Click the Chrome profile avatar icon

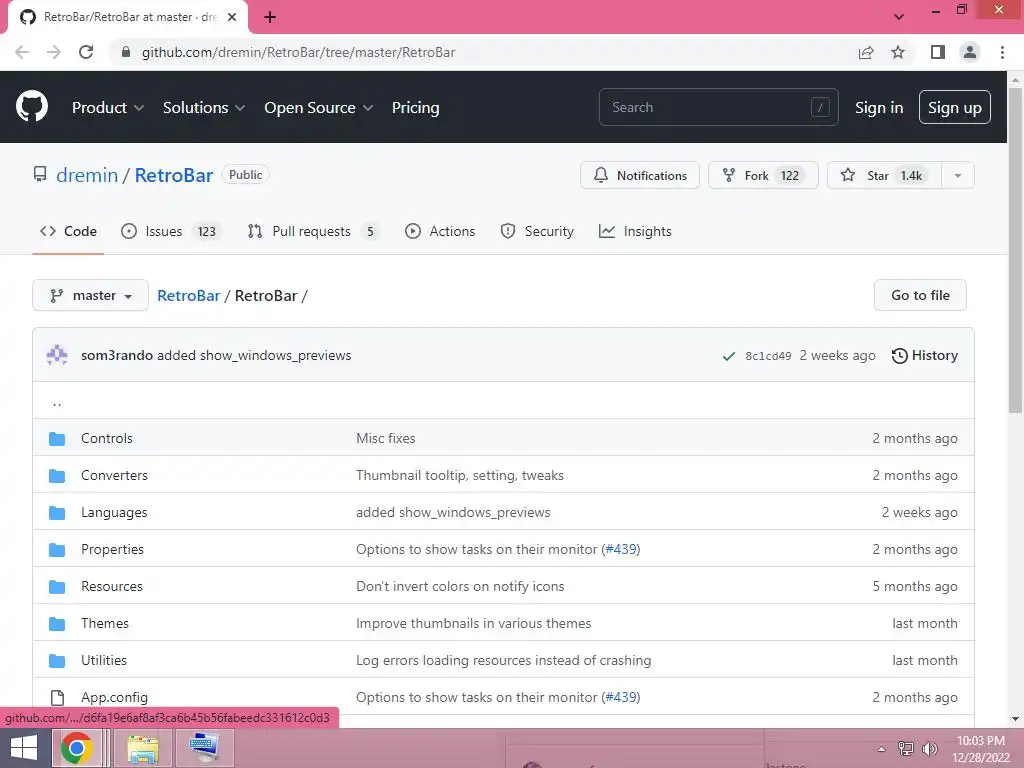970,52
